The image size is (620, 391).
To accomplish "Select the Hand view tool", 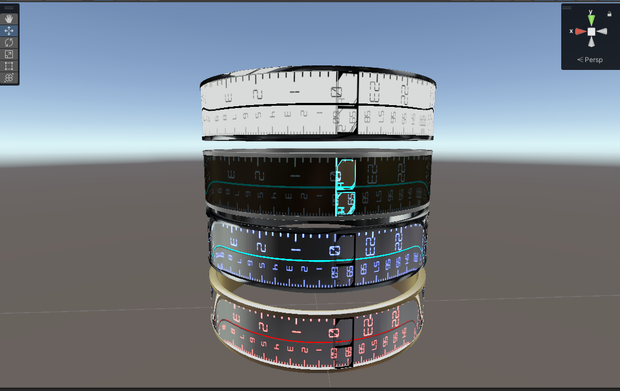I will 9,19.
